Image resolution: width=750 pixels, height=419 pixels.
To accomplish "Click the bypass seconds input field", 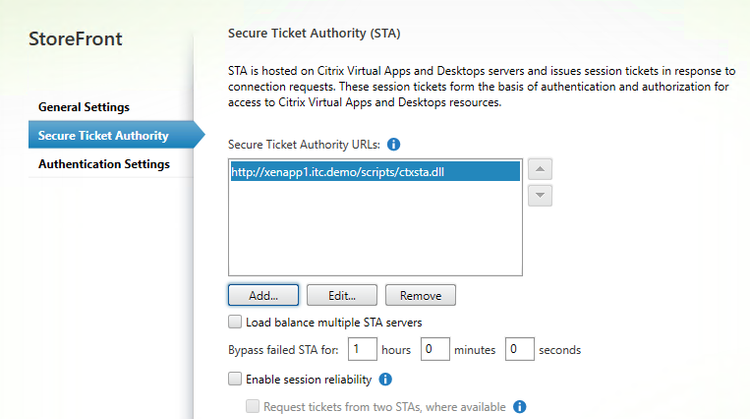I will (x=518, y=350).
